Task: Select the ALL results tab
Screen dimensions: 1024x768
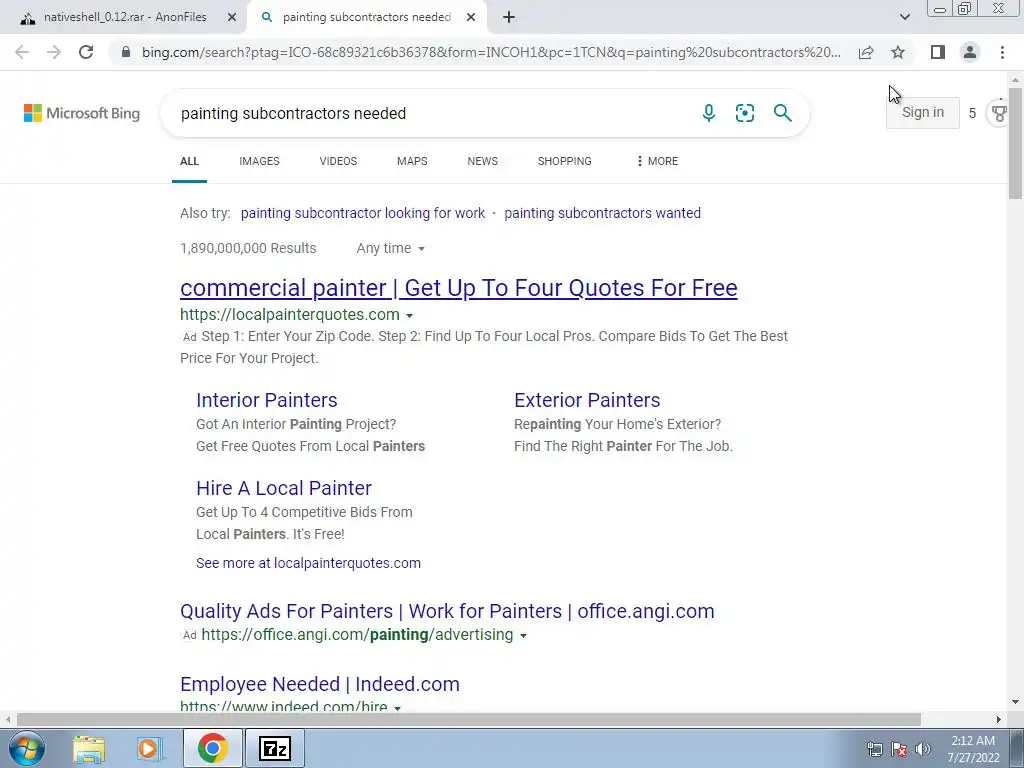Action: (x=189, y=161)
